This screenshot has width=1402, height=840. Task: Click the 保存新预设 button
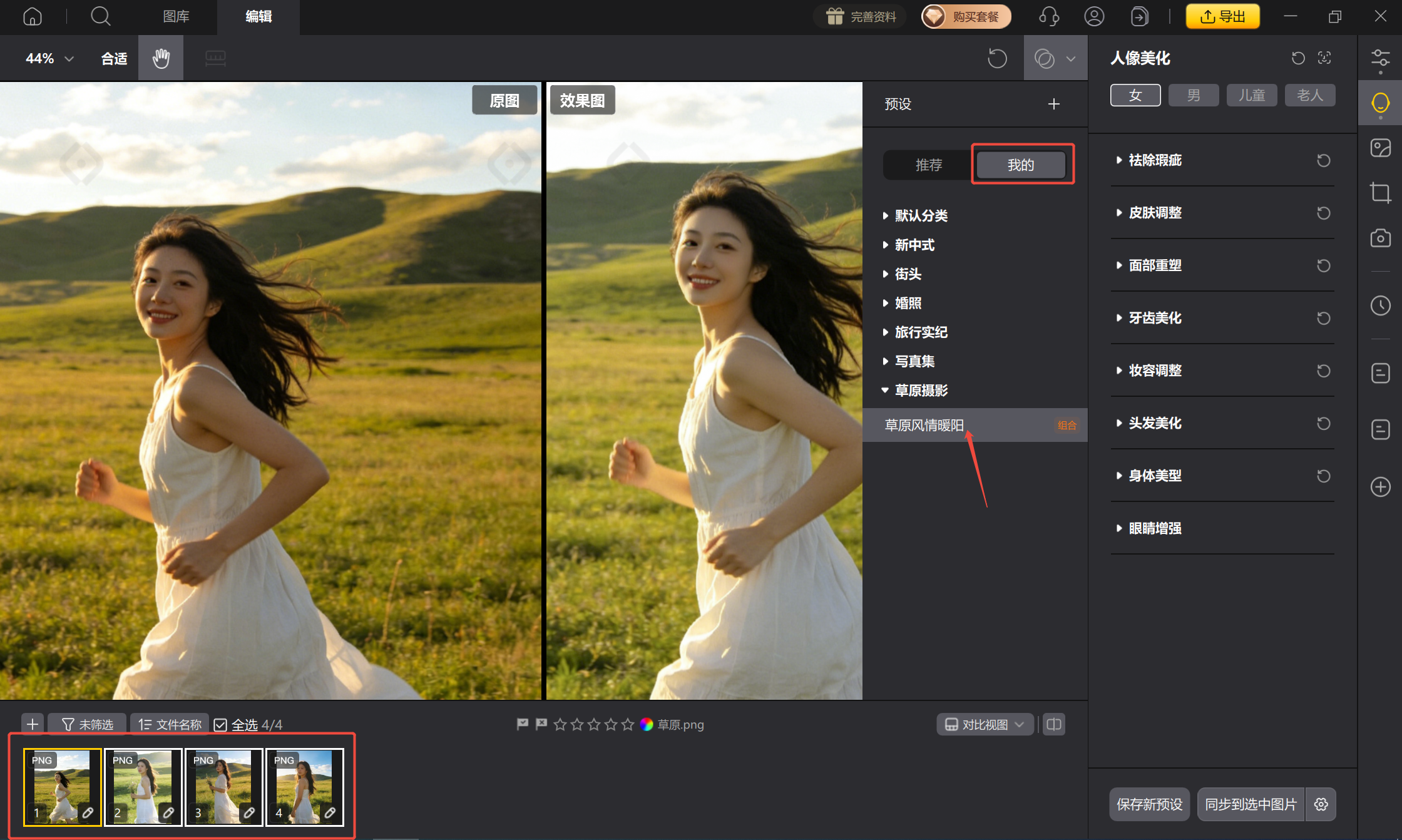[1149, 804]
